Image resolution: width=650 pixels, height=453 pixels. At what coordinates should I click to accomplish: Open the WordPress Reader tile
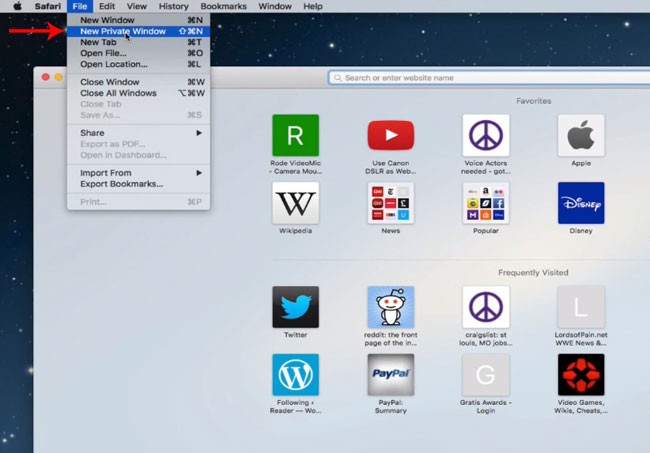[x=295, y=375]
